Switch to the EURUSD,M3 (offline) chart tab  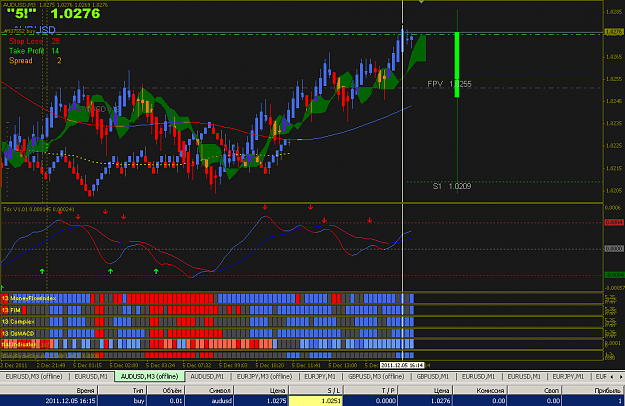click(34, 376)
